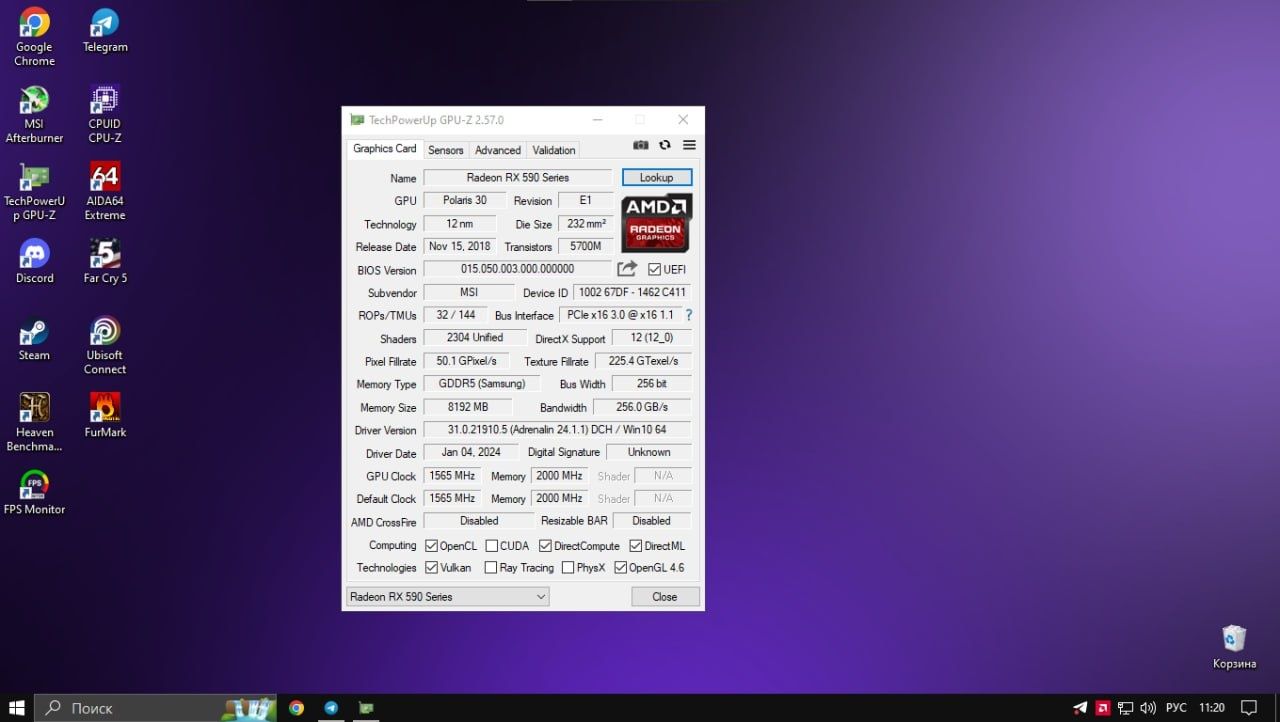
Task: Open Heaven Benchmark desktop icon
Action: (x=34, y=422)
